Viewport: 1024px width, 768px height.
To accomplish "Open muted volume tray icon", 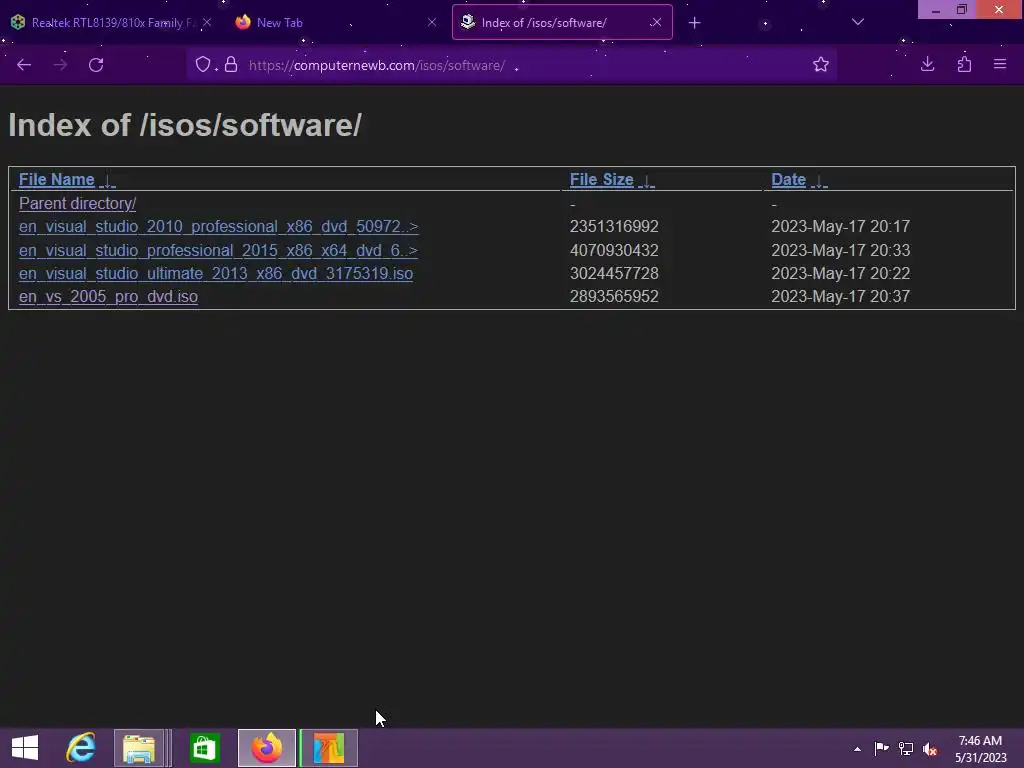I will click(x=930, y=748).
